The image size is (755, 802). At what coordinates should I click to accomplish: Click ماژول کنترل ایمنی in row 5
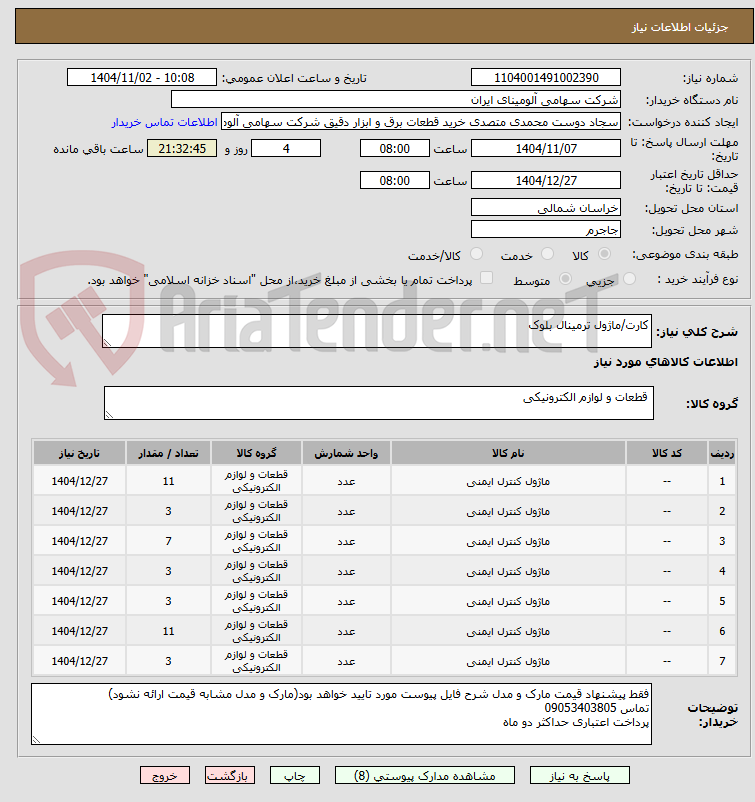pyautogui.click(x=508, y=602)
